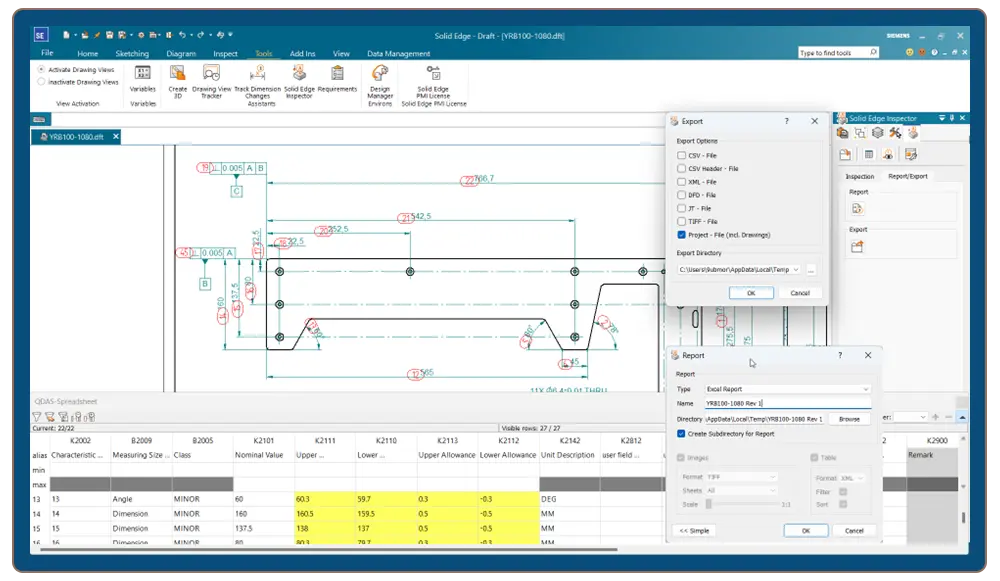Viewport: 1000px width, 581px height.
Task: Enable the CSV Header - File option
Action: (x=681, y=168)
